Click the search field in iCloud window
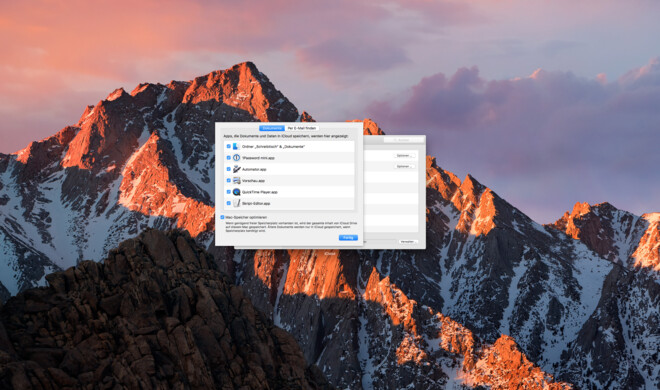The width and height of the screenshot is (660, 390). (x=403, y=140)
